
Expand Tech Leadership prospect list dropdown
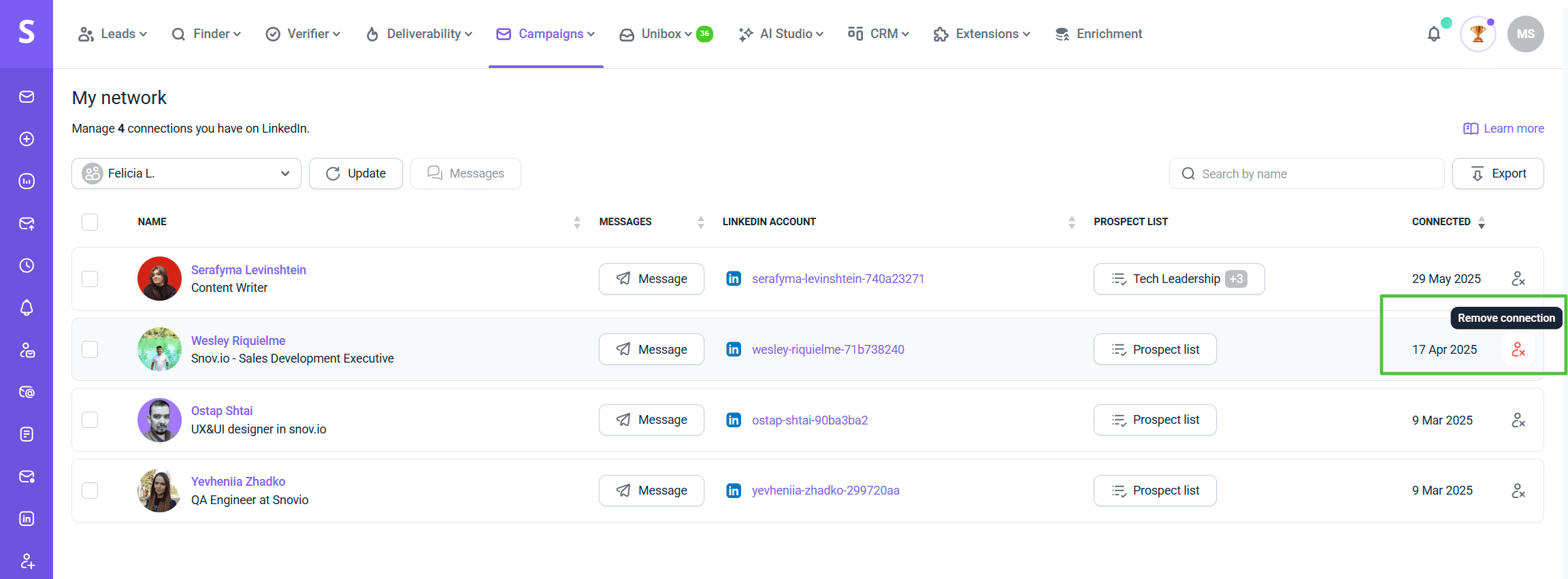point(1179,279)
